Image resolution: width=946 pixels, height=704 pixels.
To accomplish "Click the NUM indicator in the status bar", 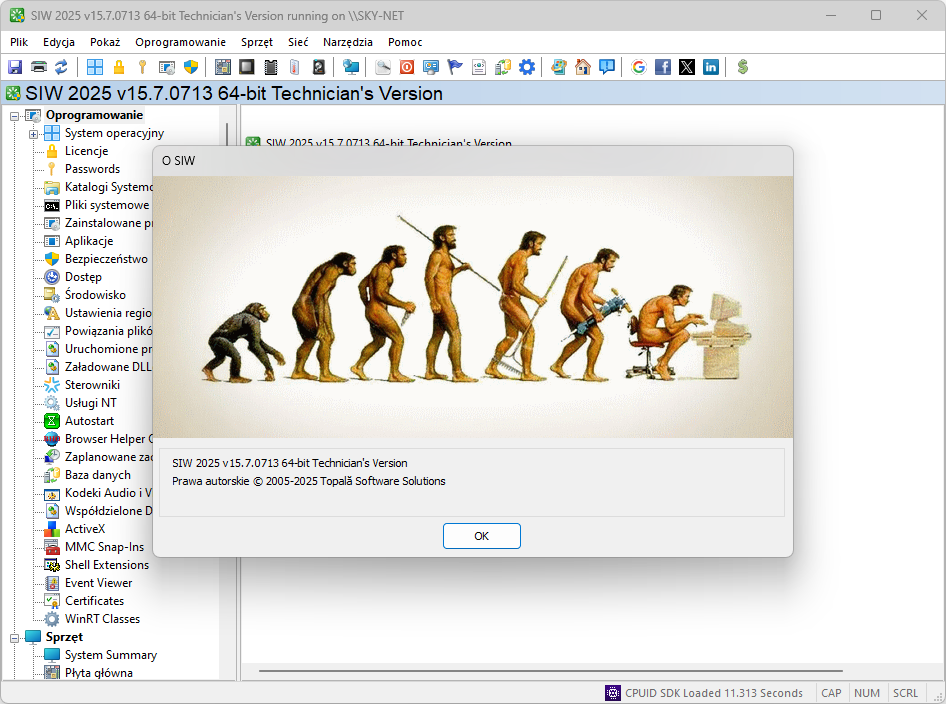I will [x=866, y=693].
